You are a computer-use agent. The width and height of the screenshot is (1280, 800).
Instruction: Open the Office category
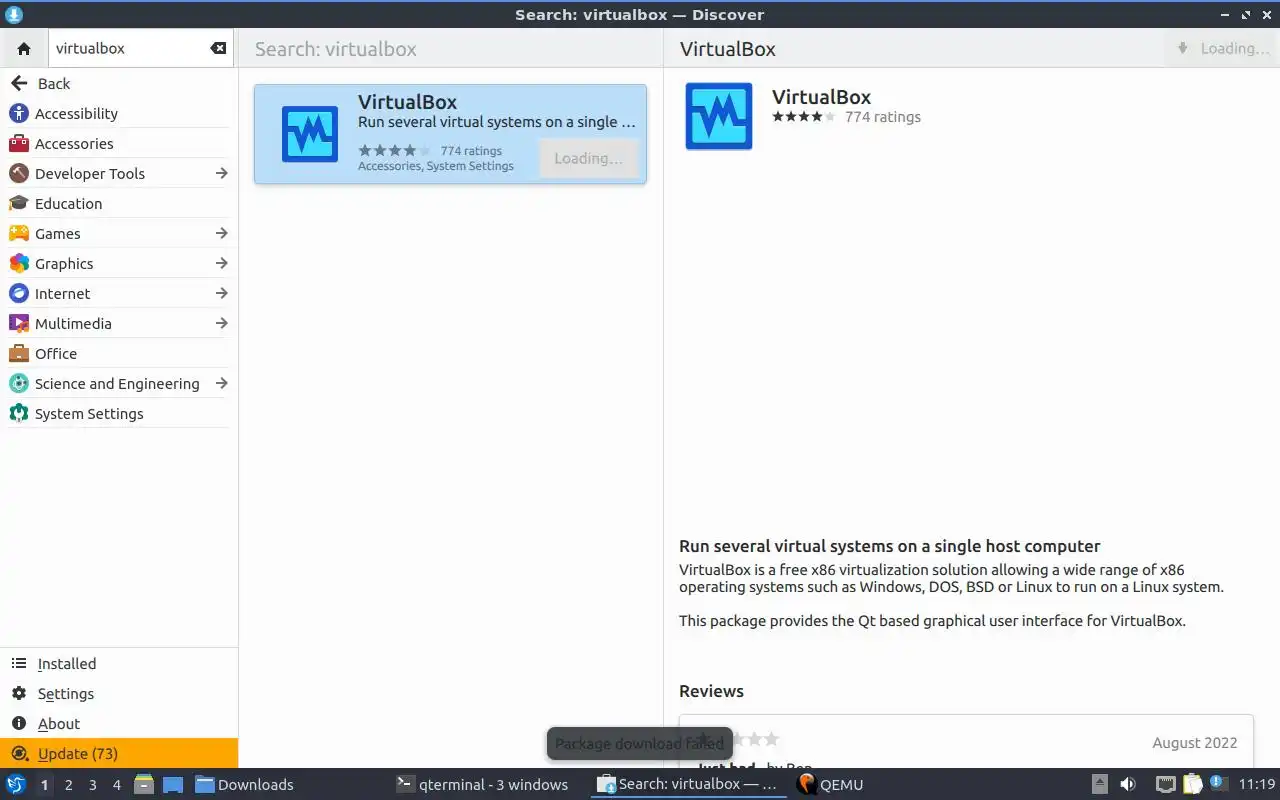pos(119,353)
